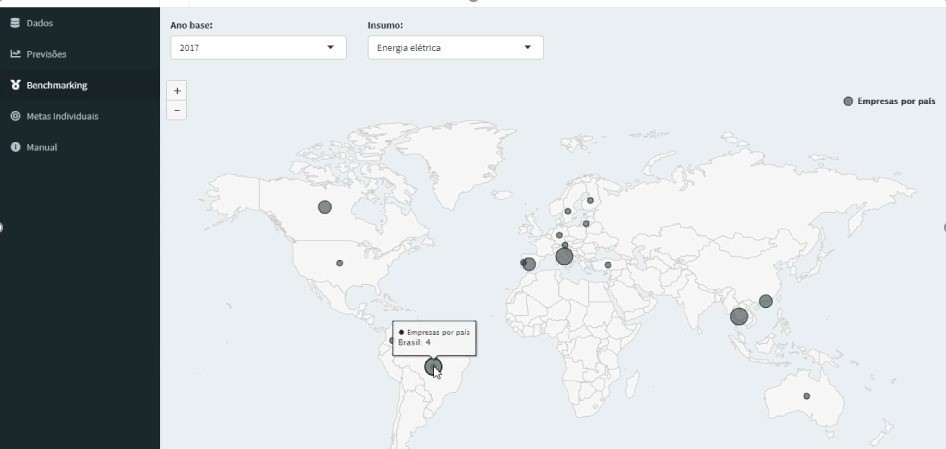
Task: Click the Dados database icon
Action: pos(15,23)
